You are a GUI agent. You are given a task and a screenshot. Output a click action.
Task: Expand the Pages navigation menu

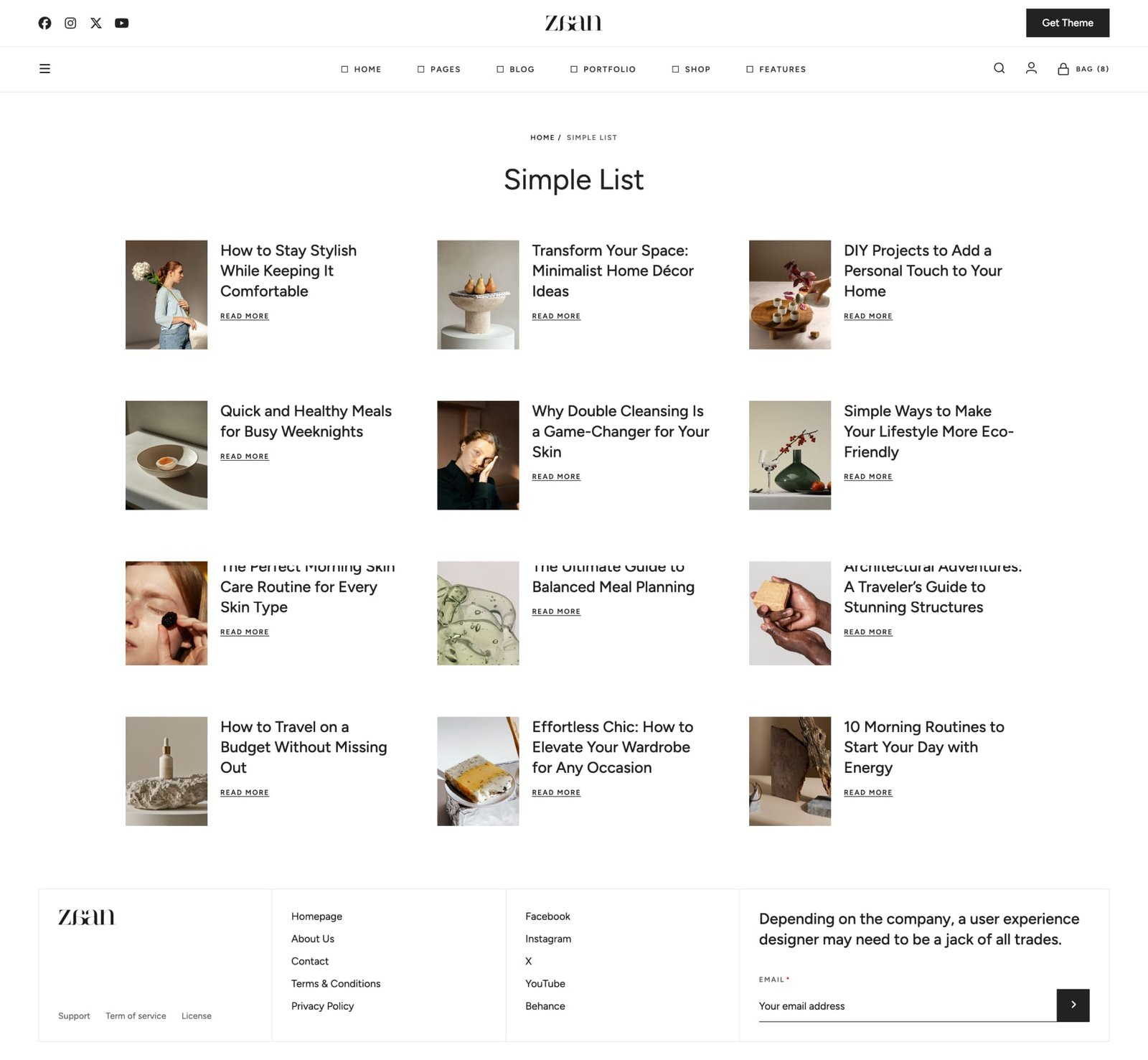pos(438,70)
